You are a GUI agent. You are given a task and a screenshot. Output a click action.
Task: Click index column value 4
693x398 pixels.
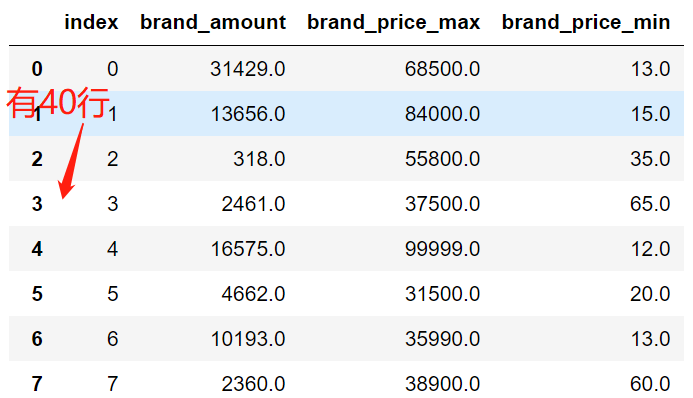tap(113, 249)
